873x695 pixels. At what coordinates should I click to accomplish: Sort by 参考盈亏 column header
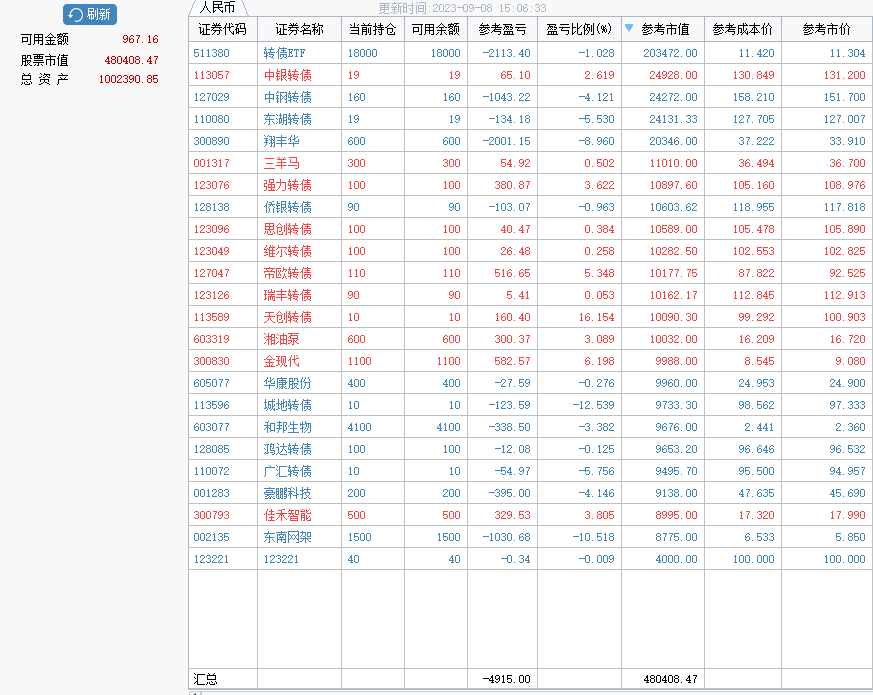[x=502, y=30]
